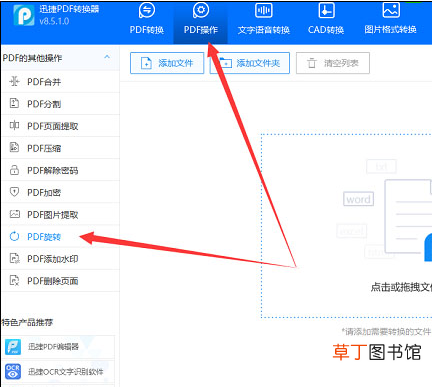Click the trash icon in 清空列表

311,63
